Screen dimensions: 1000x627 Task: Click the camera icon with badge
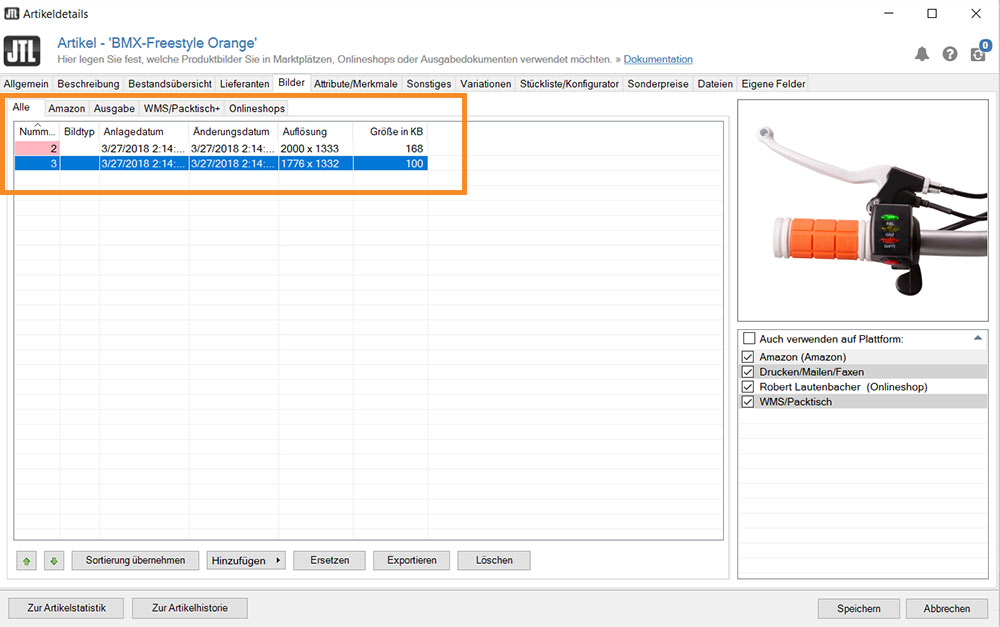pos(978,53)
